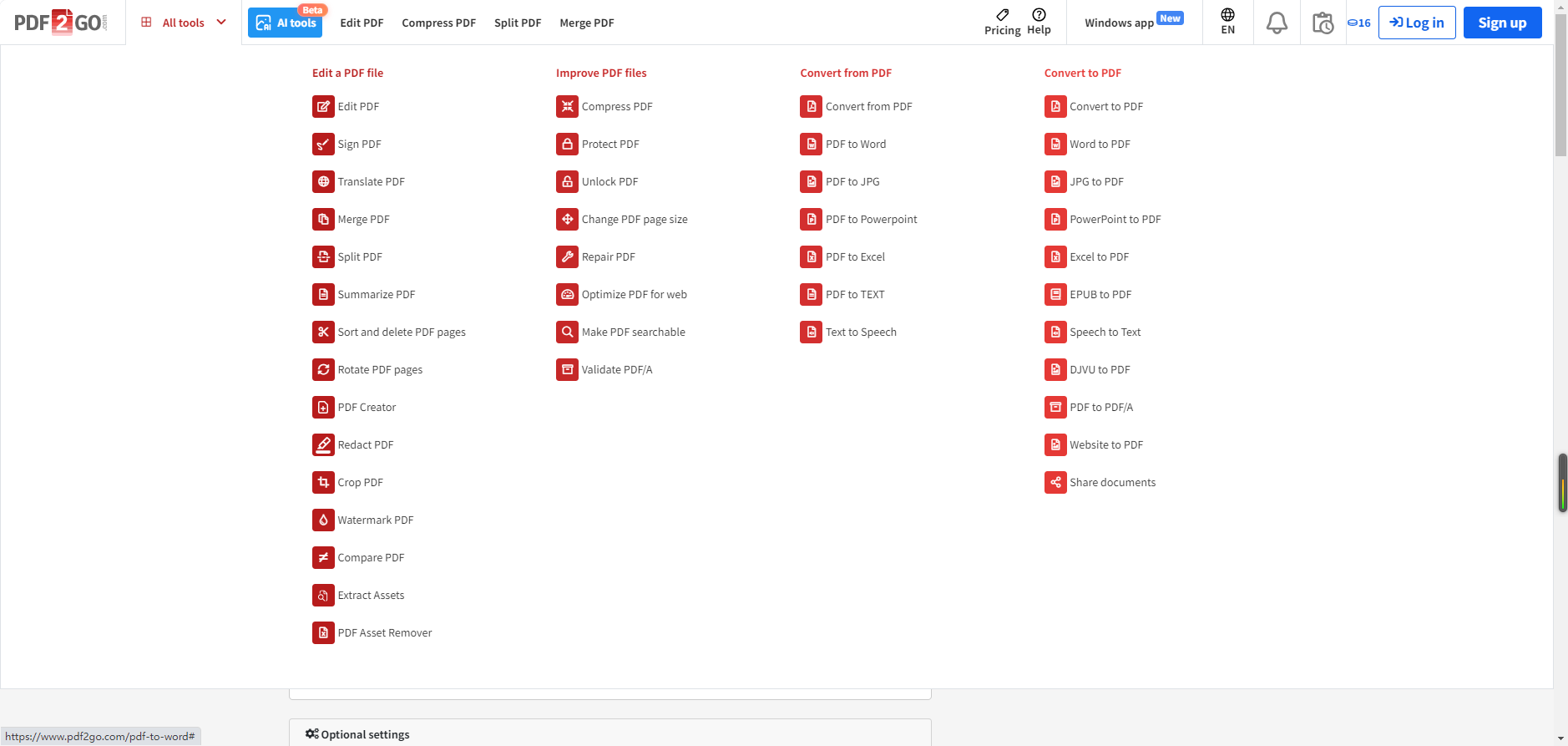Click the Protect PDF lock icon
The width and height of the screenshot is (1568, 746).
[567, 145]
